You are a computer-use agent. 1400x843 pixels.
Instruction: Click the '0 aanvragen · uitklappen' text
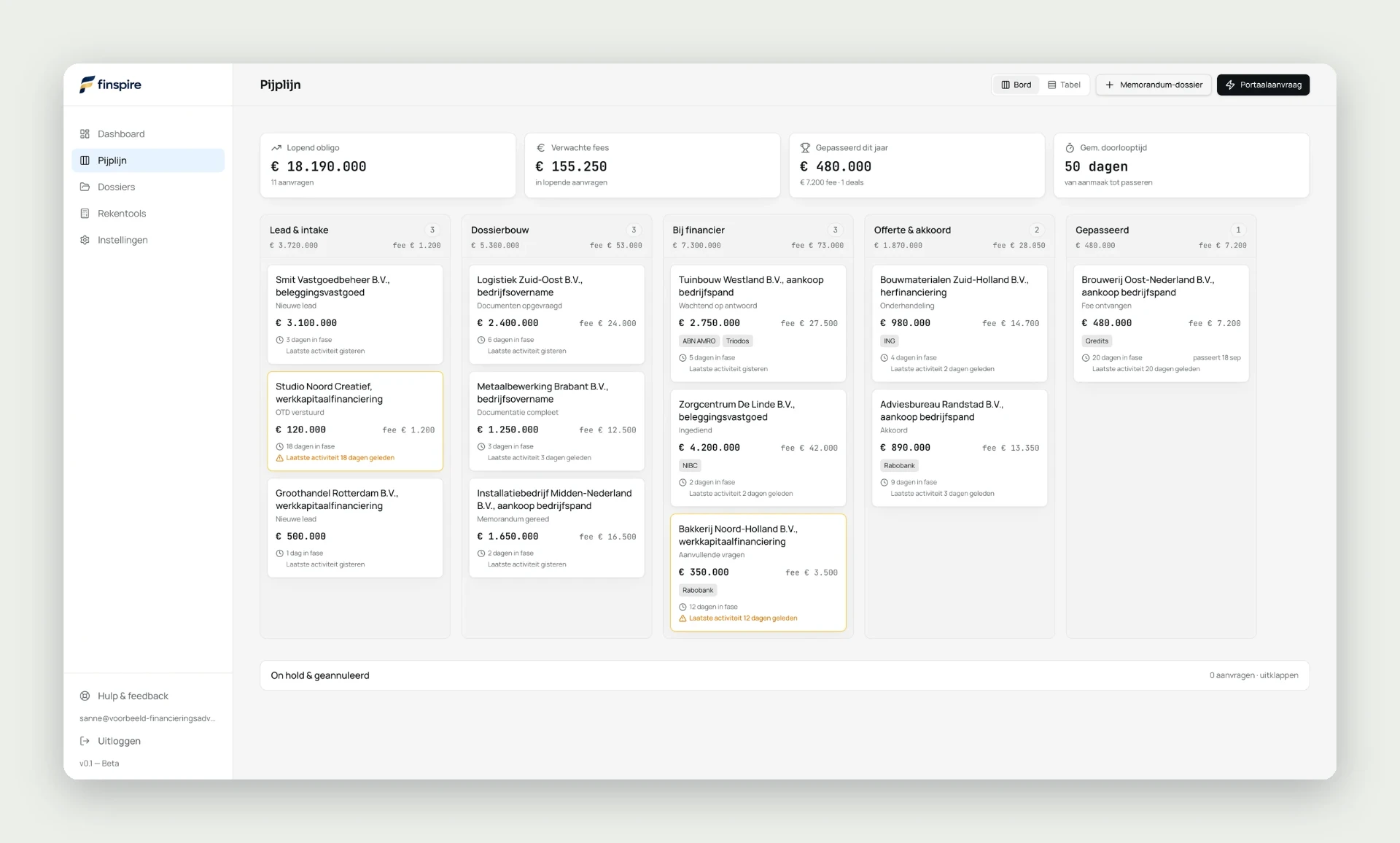1253,675
